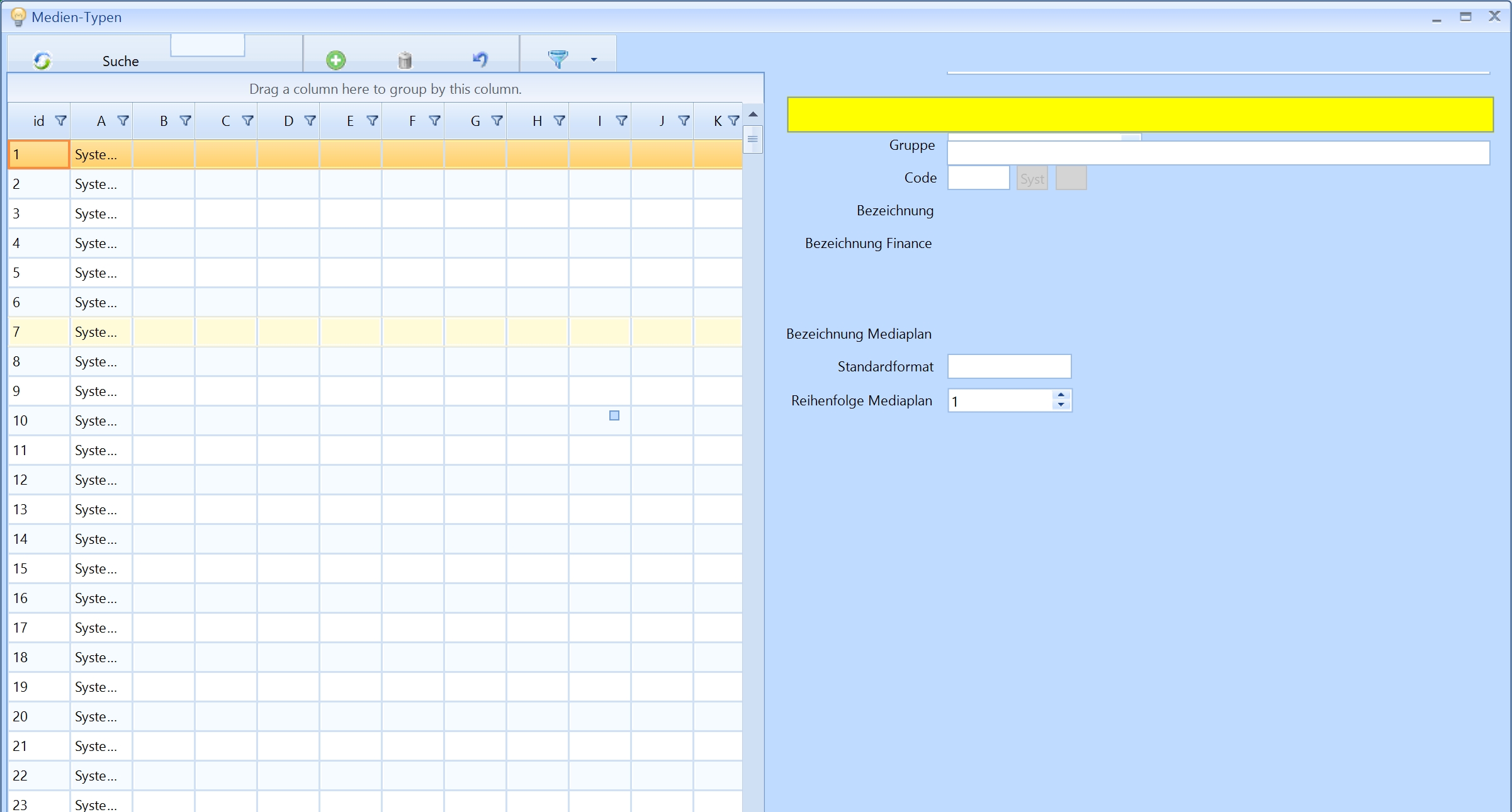
Task: Click the trash can delete icon
Action: 405,60
